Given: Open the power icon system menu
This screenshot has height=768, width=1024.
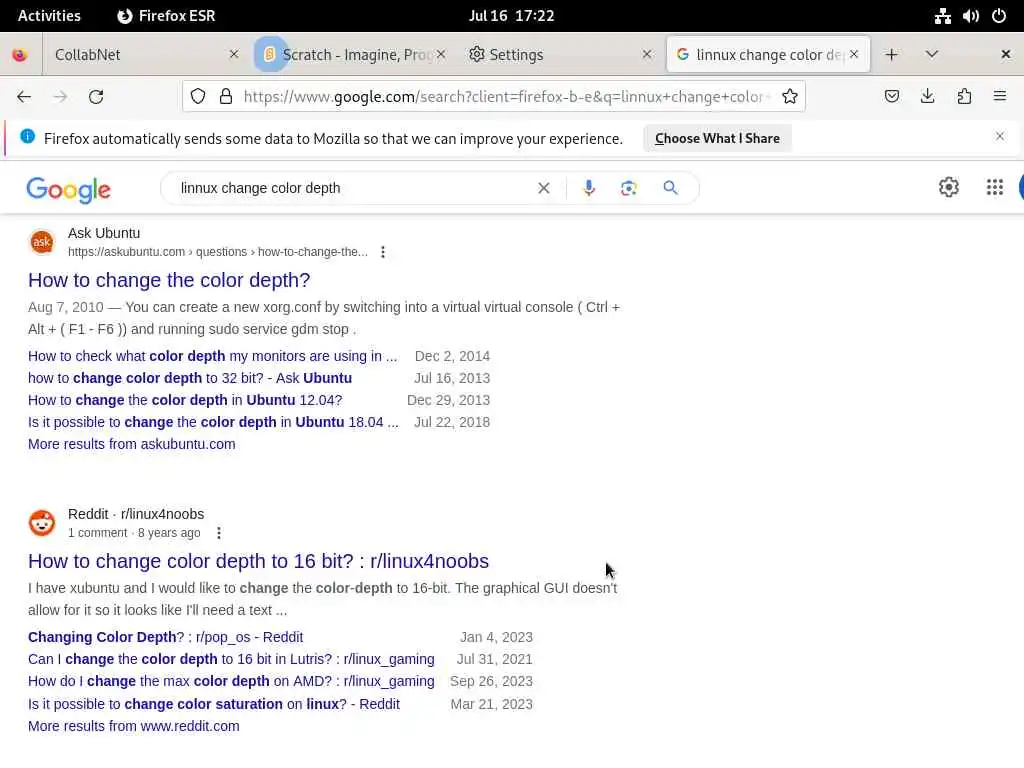Looking at the screenshot, I should (x=999, y=16).
